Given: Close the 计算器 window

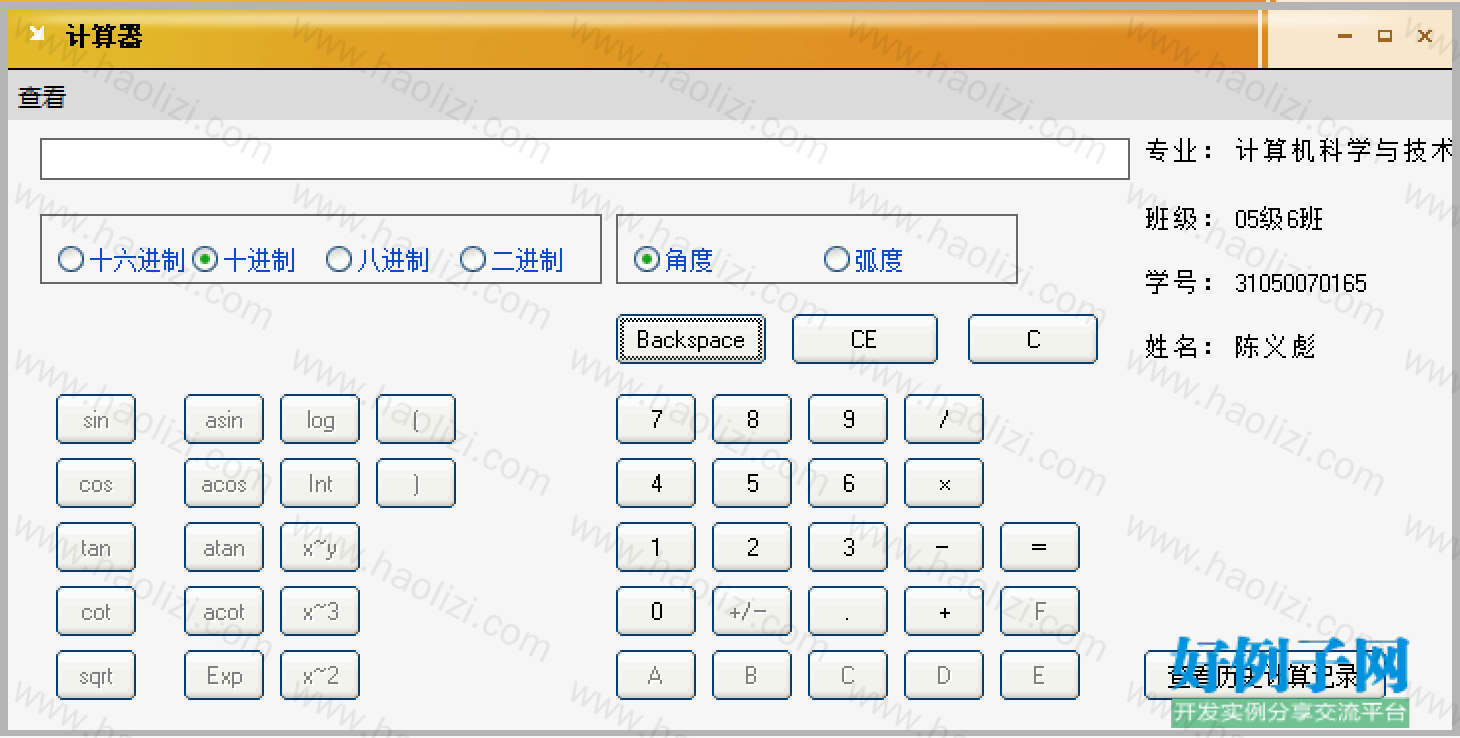Looking at the screenshot, I should tap(1425, 36).
